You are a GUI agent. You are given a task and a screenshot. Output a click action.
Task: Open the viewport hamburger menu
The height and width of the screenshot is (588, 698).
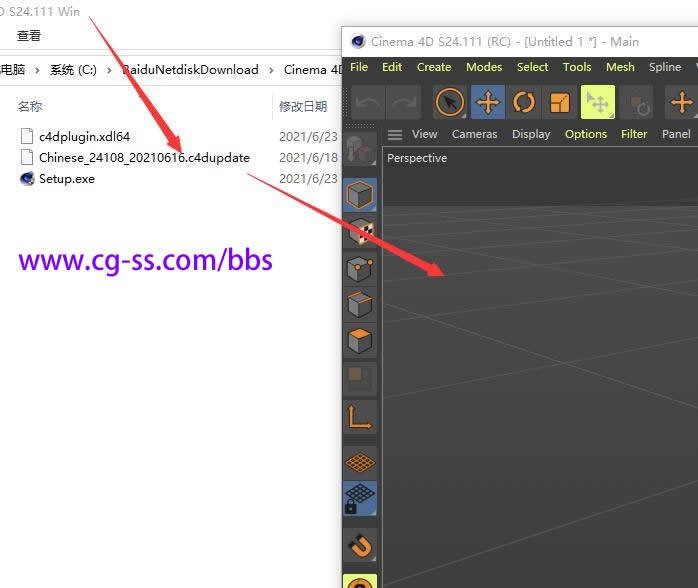(395, 134)
